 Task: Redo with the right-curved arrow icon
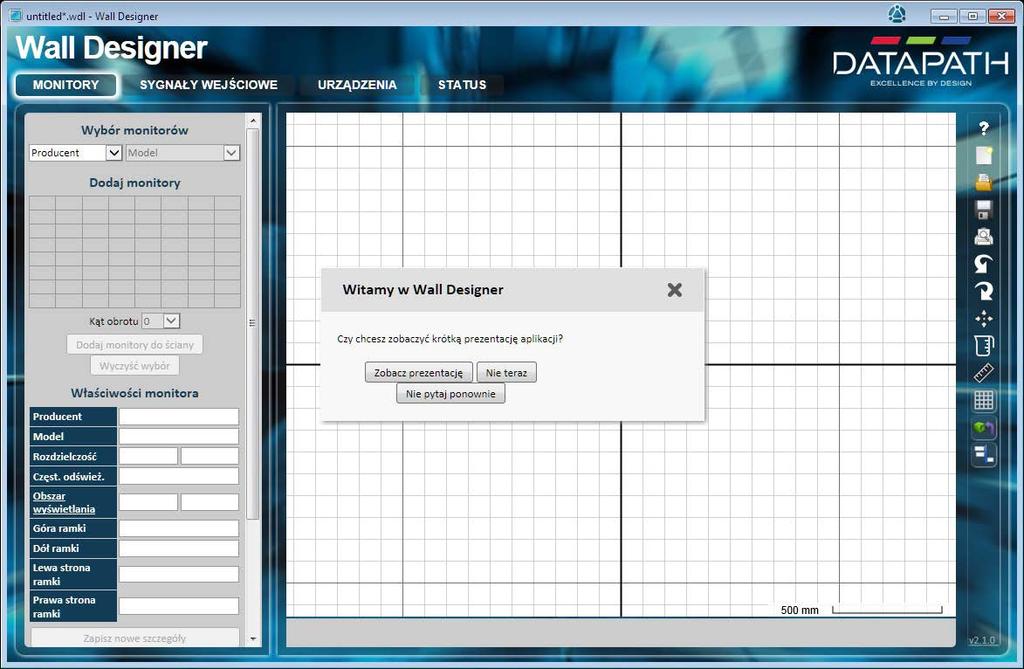pyautogui.click(x=984, y=291)
